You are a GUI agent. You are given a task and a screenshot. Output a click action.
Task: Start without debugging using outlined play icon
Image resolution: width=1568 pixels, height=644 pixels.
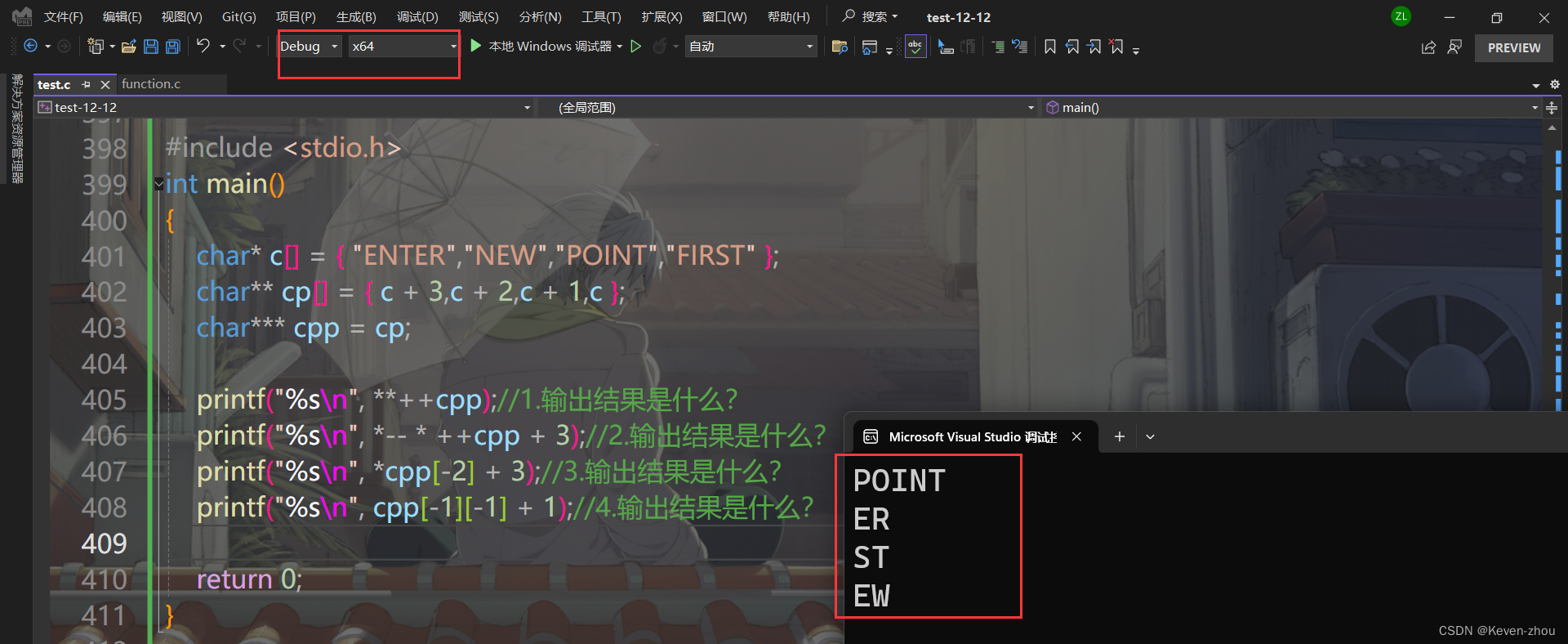(636, 47)
